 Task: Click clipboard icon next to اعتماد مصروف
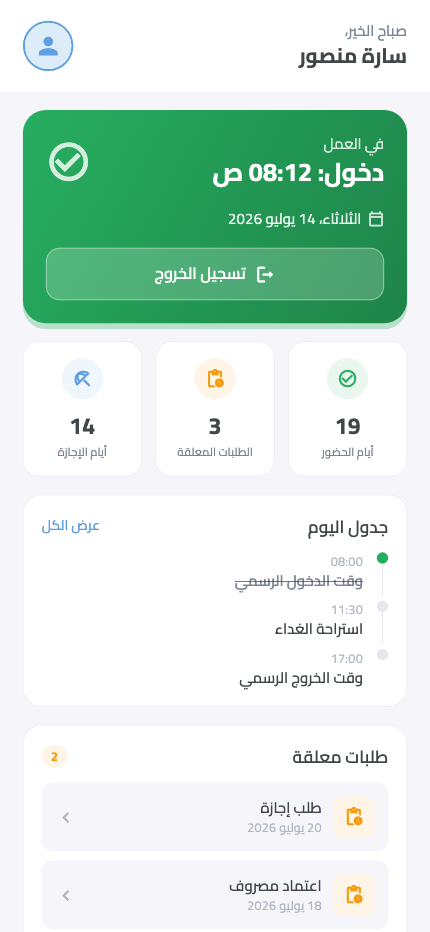coord(354,895)
